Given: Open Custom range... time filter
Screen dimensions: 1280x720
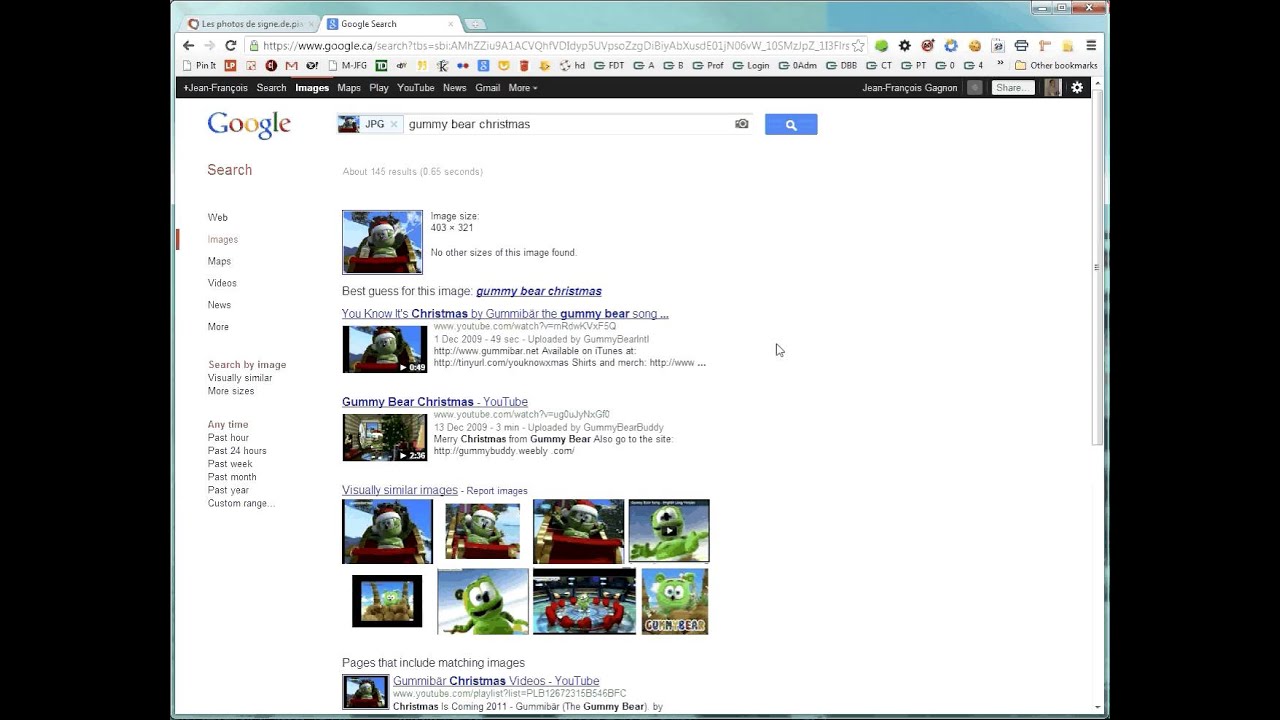Looking at the screenshot, I should coord(241,503).
